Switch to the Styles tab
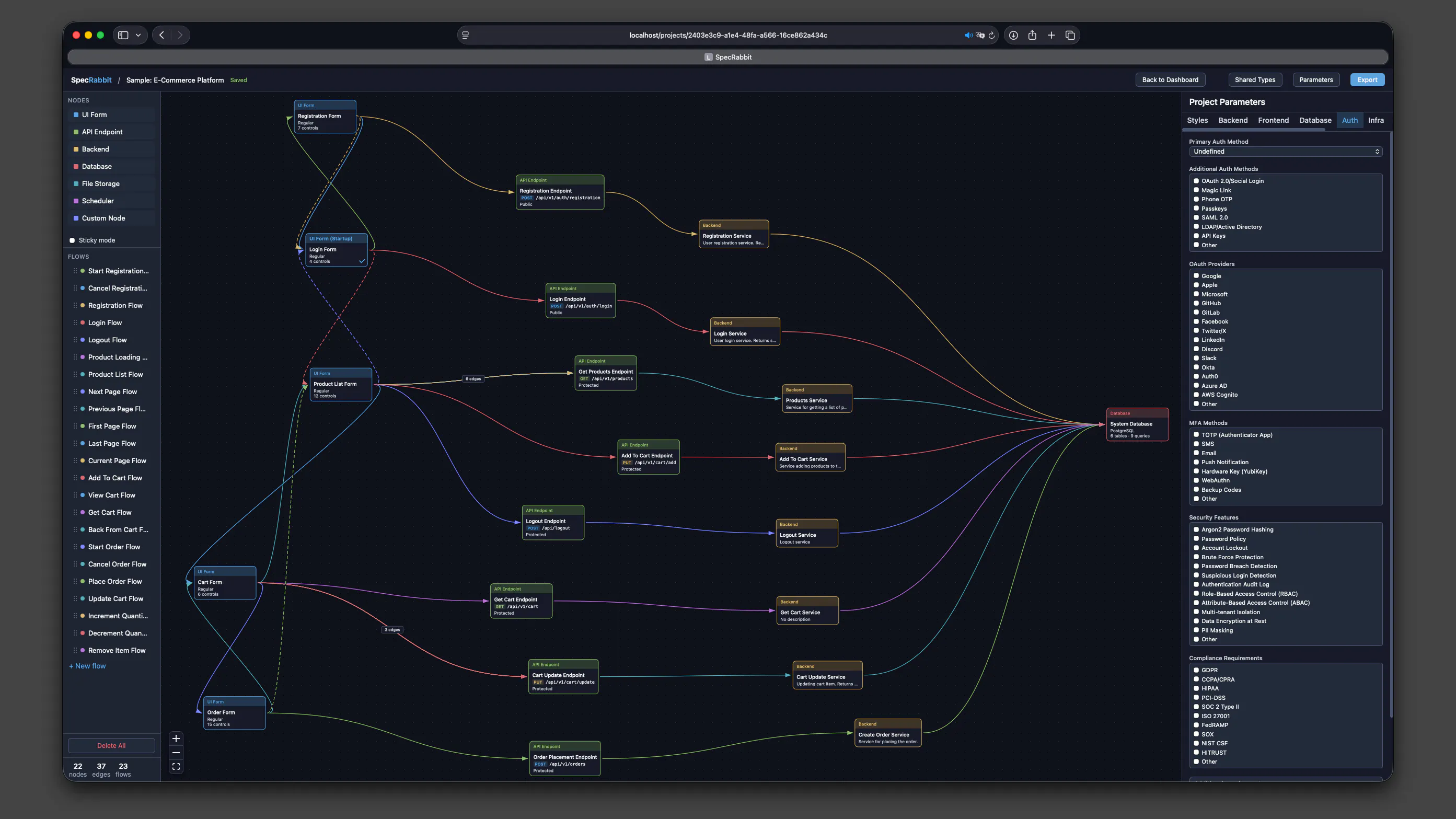1456x819 pixels. pyautogui.click(x=1197, y=120)
